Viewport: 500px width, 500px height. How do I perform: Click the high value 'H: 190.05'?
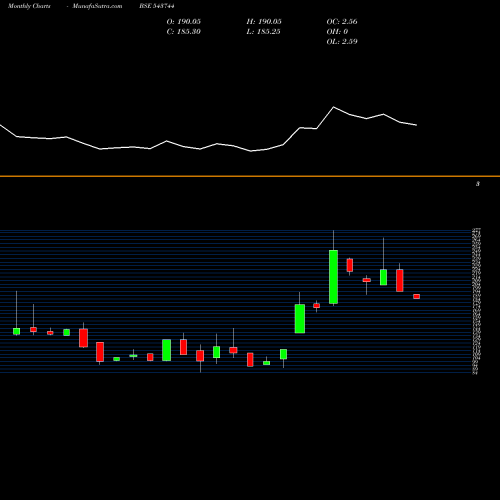point(264,22)
